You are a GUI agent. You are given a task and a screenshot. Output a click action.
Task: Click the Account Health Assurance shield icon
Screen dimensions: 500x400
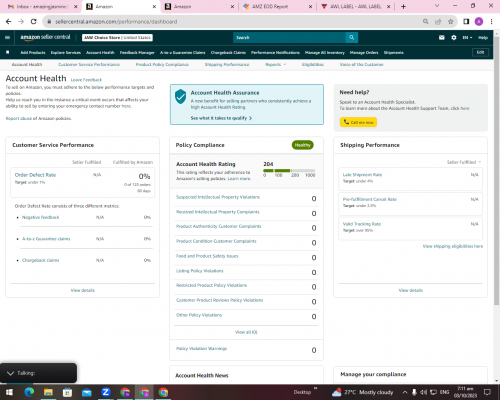click(180, 97)
